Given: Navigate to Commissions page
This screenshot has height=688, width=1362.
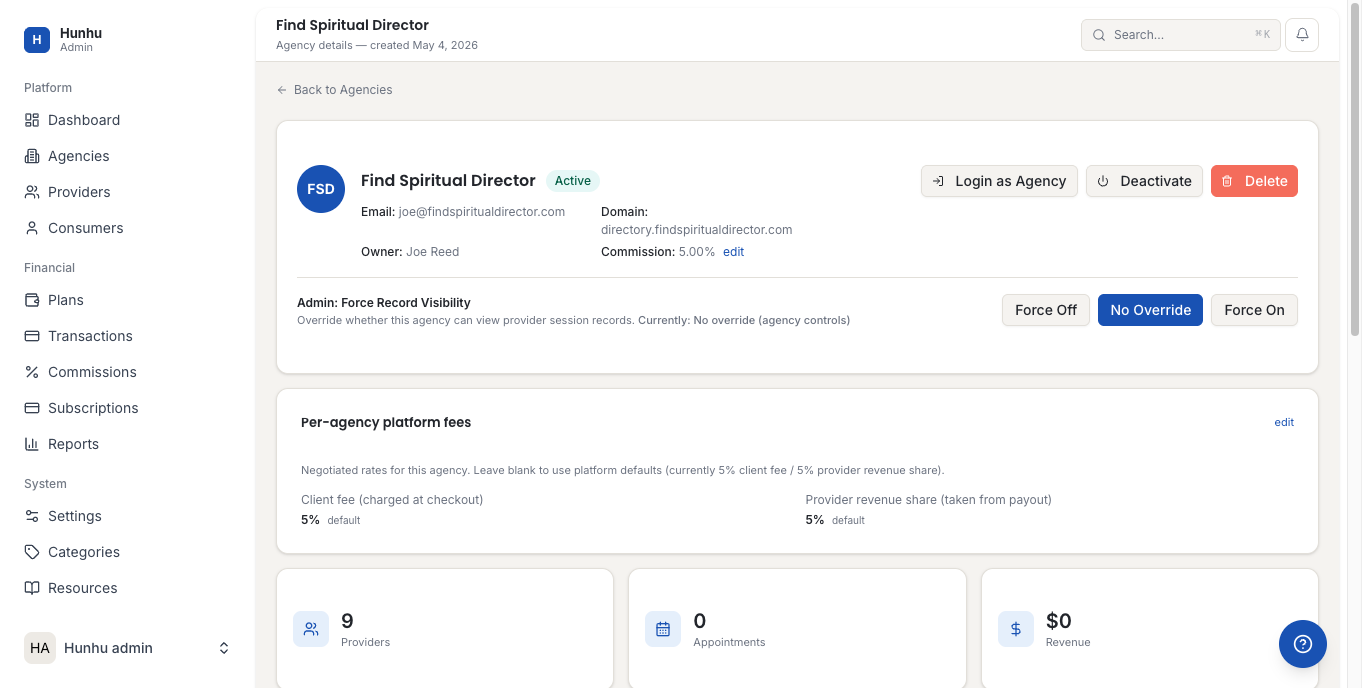Looking at the screenshot, I should (x=127, y=372).
